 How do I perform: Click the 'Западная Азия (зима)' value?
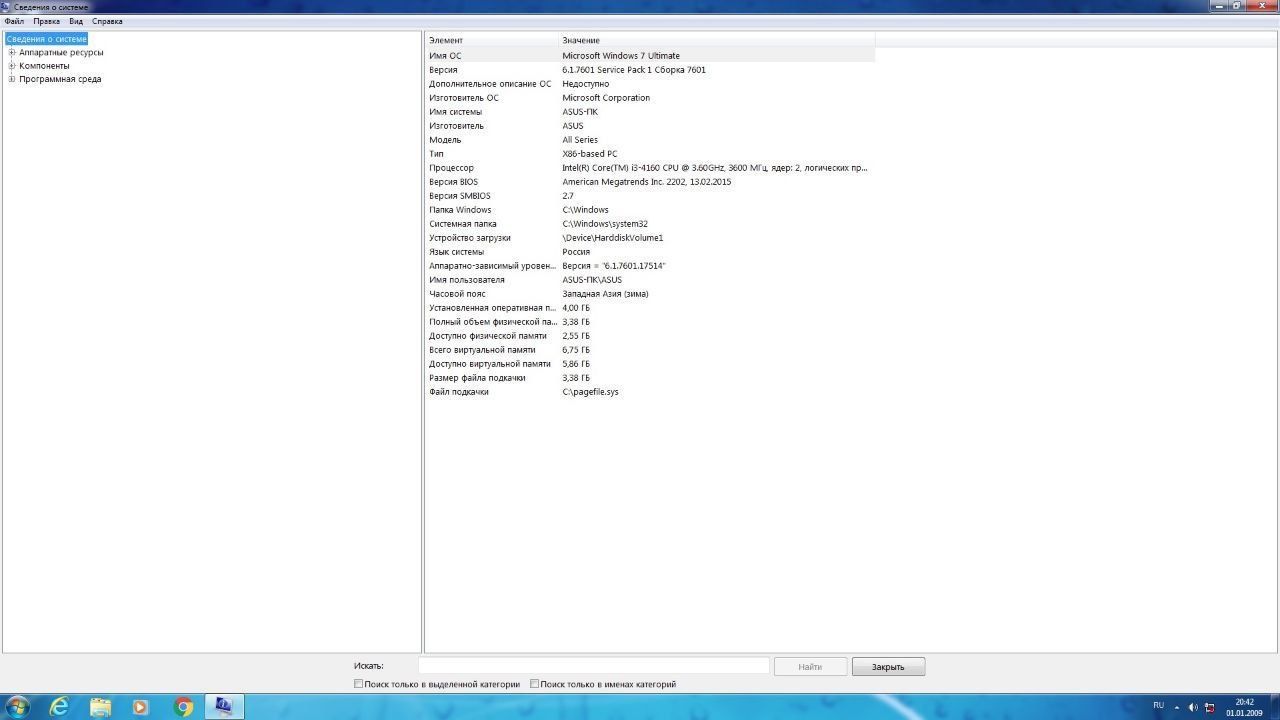[605, 294]
